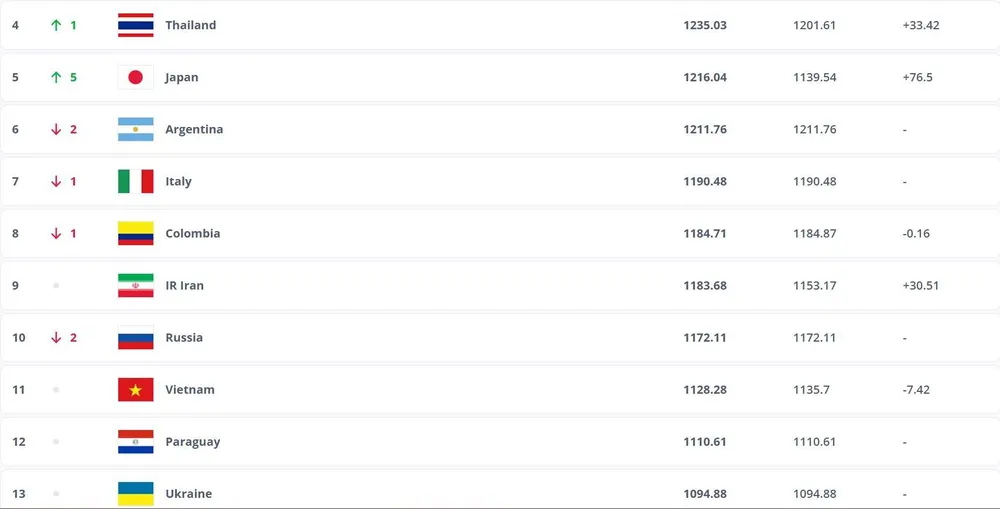Open the Japan team name link
The image size is (1000, 509).
click(181, 77)
